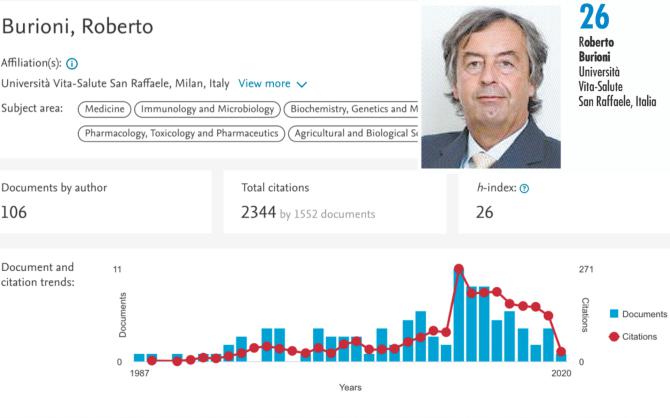Select Agricultural and Biological Sciences tag

354,133
